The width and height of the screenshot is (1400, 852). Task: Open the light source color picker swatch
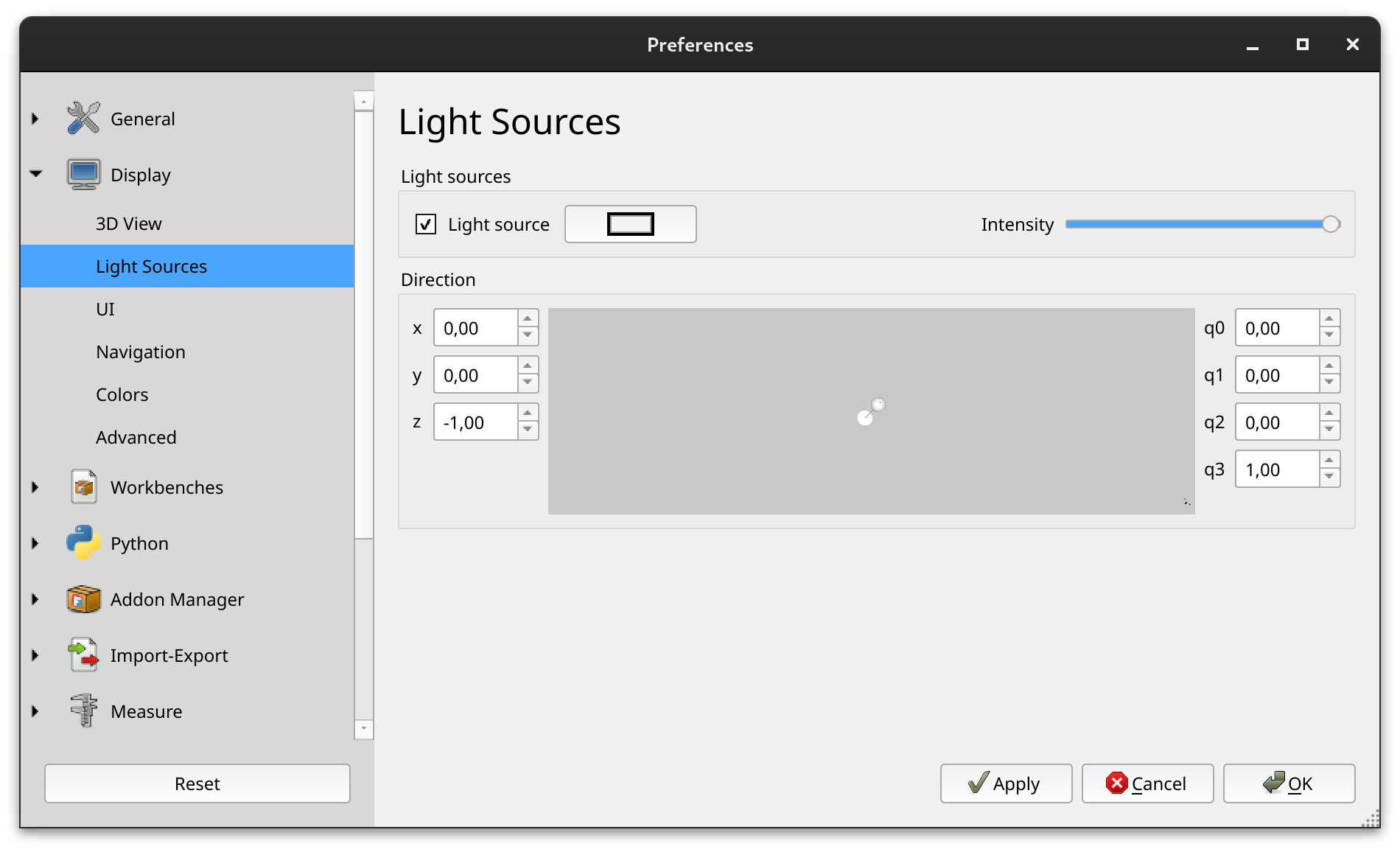(x=630, y=224)
